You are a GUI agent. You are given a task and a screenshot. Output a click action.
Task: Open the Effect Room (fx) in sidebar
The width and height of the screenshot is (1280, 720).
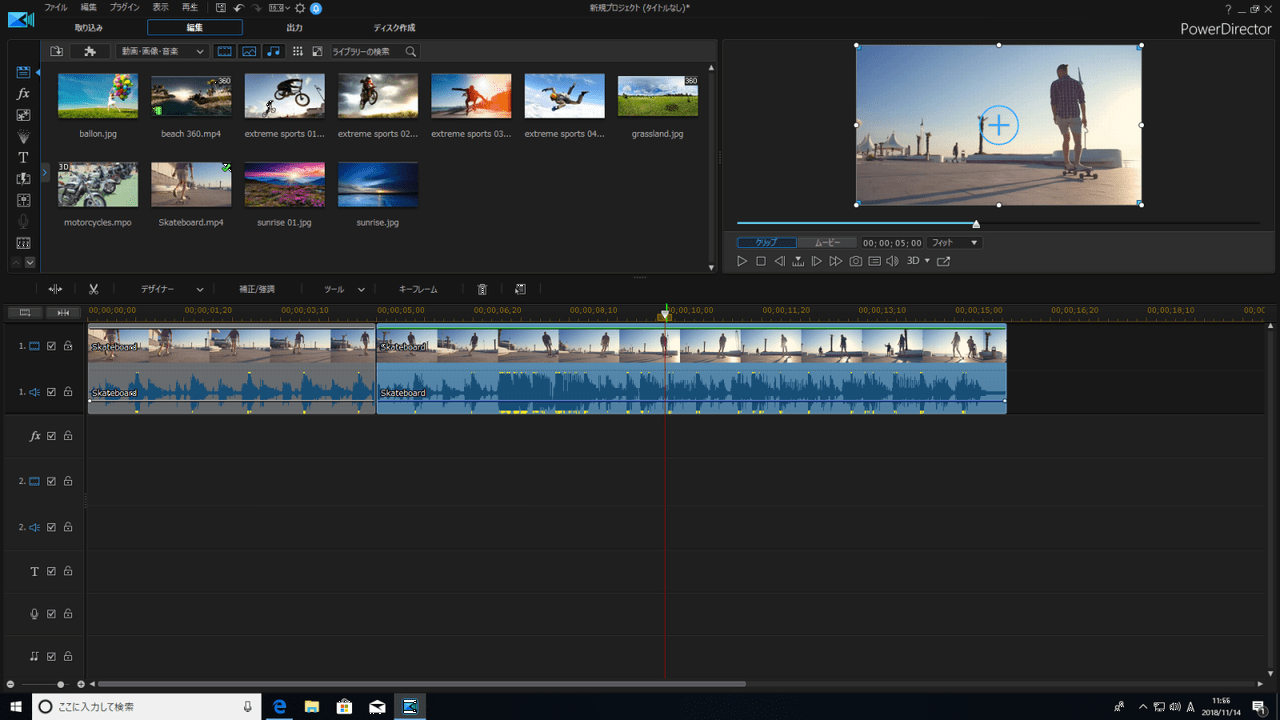[x=24, y=94]
